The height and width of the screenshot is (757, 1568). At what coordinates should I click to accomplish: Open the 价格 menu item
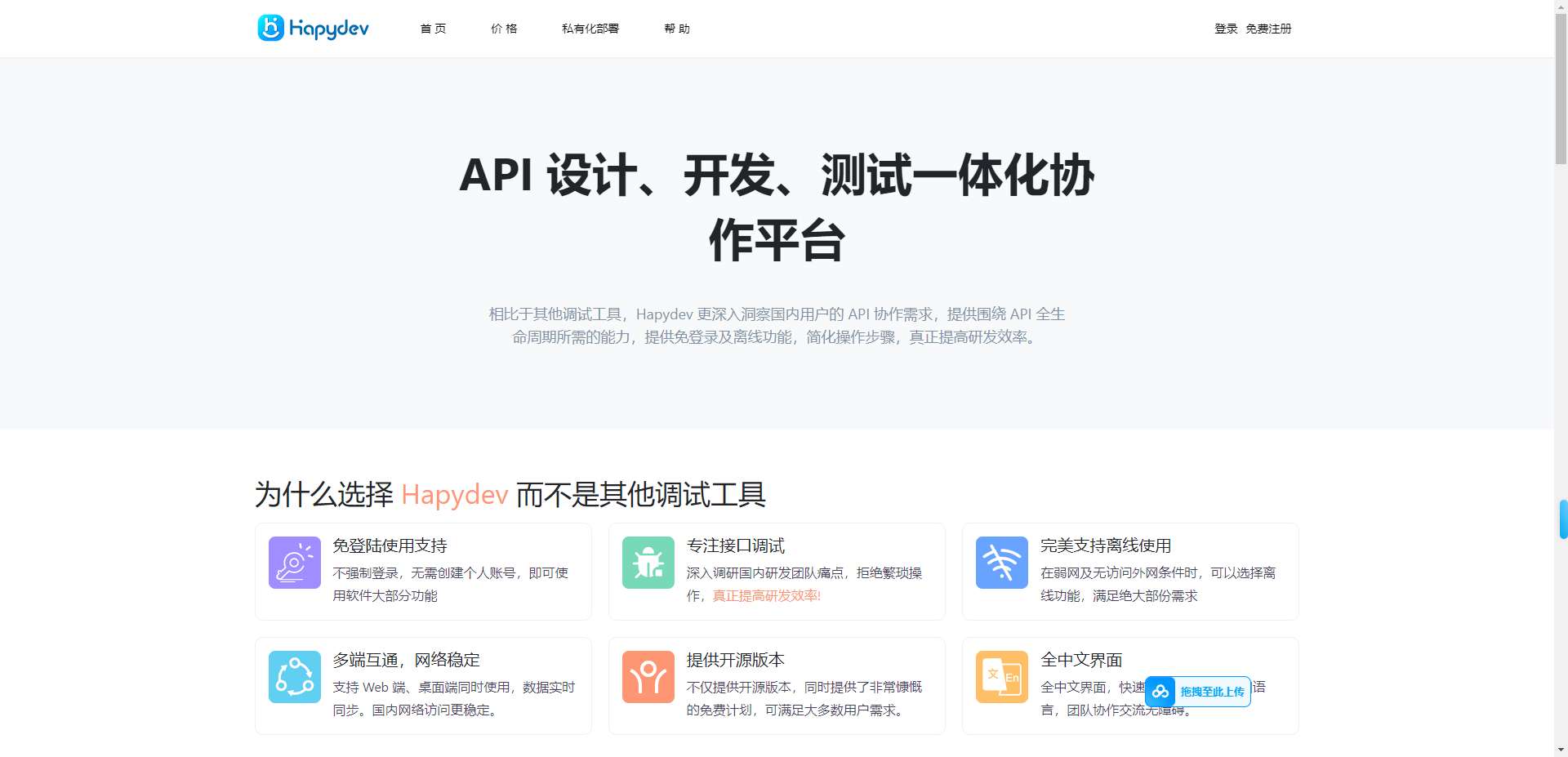point(504,29)
